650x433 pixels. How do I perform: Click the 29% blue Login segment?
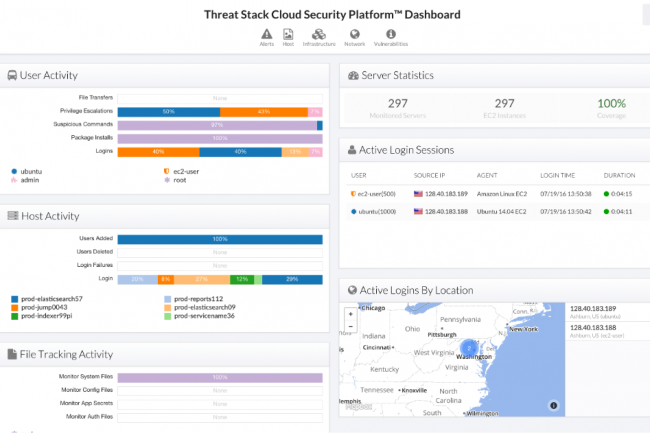(292, 280)
